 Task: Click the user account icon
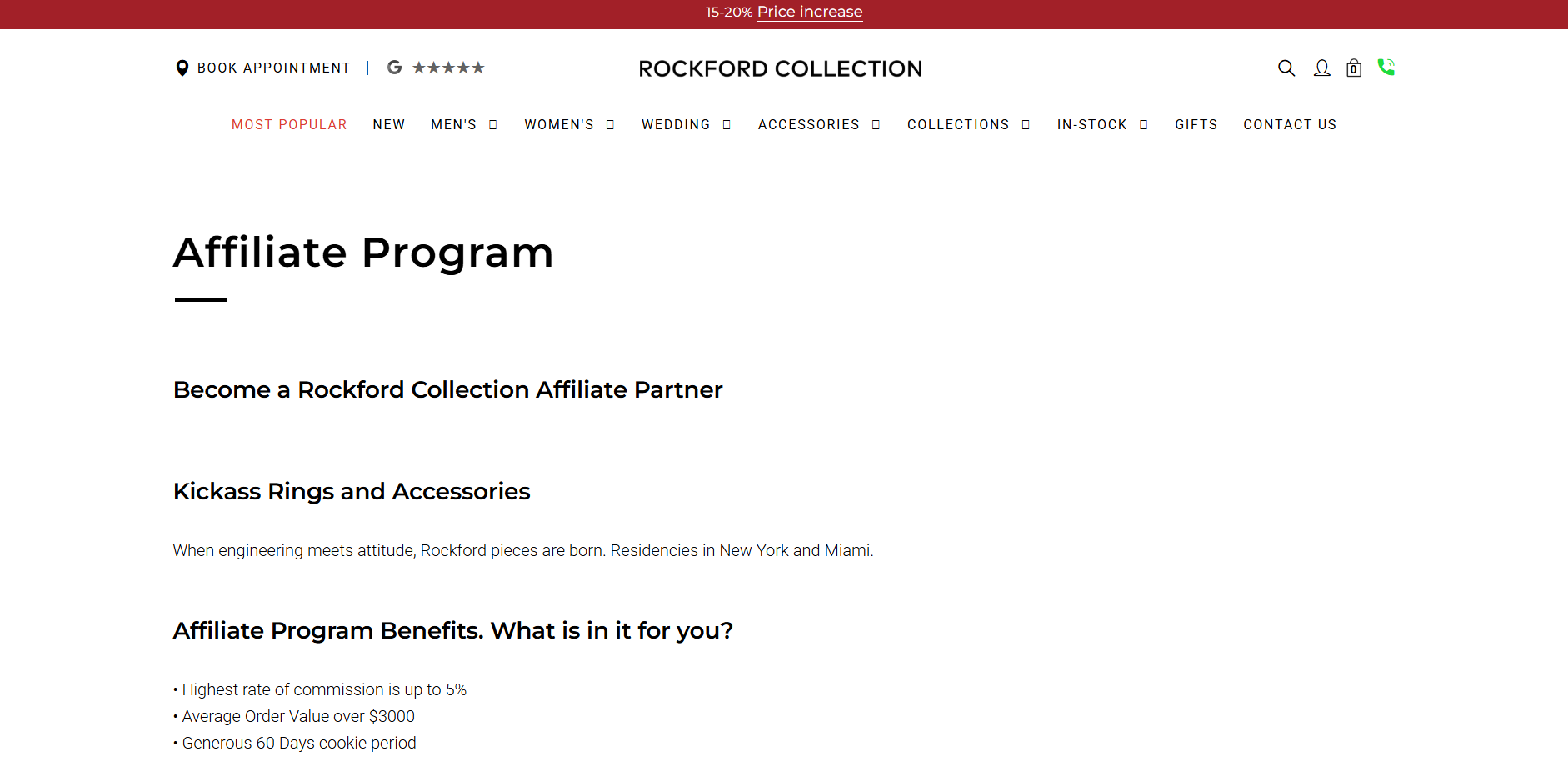click(x=1321, y=68)
